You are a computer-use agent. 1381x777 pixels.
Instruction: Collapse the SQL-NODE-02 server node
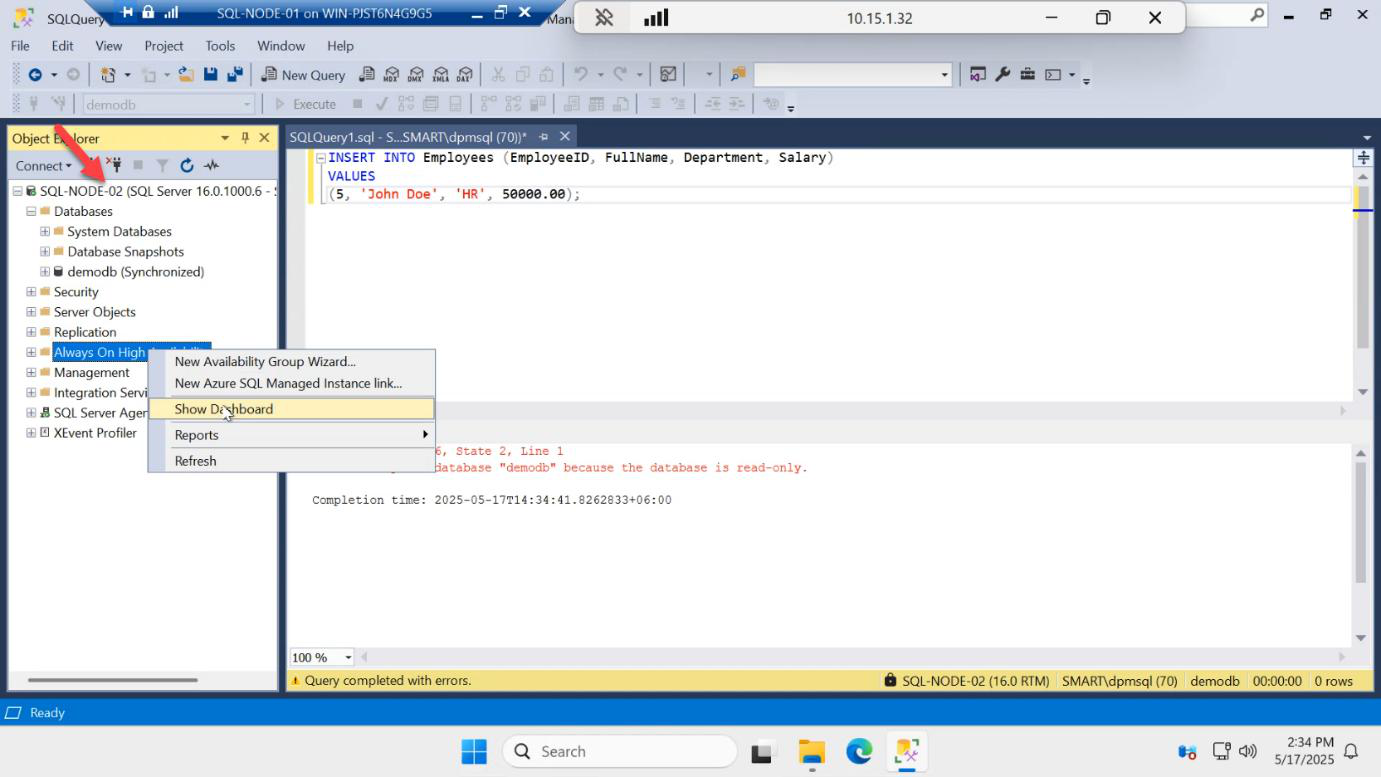click(x=17, y=191)
